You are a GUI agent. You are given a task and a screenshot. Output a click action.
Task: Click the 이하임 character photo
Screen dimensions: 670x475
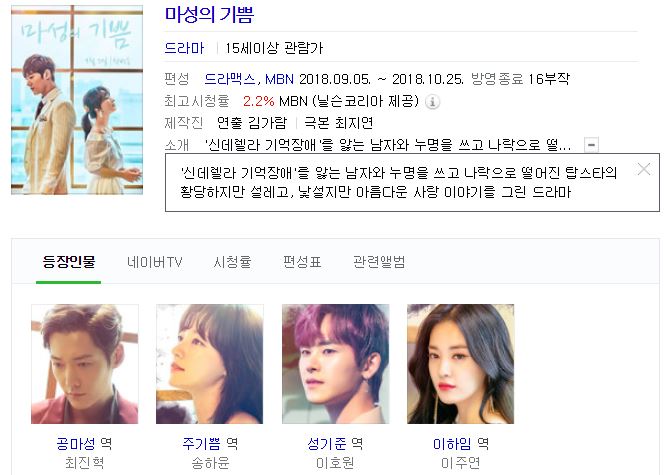coord(461,364)
